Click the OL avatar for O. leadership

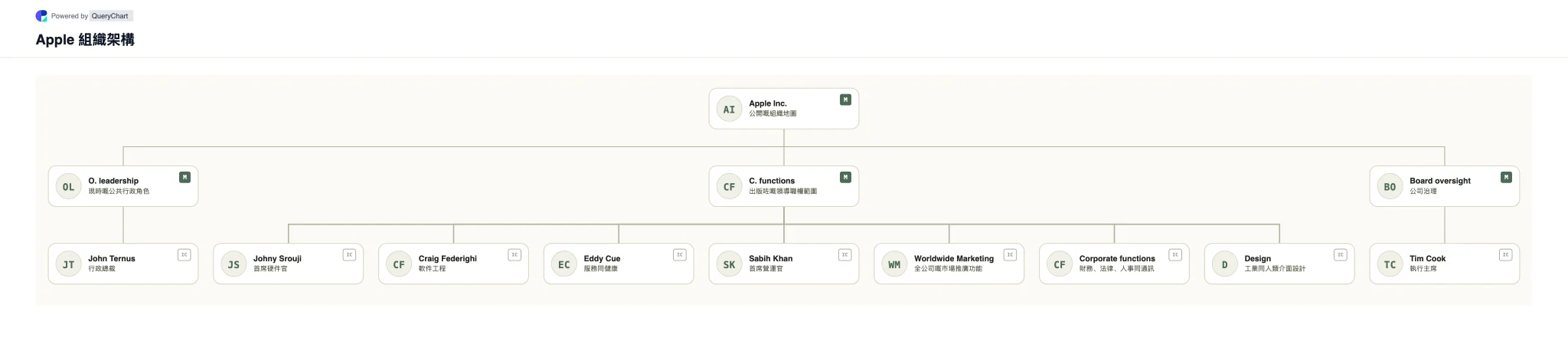coord(68,187)
